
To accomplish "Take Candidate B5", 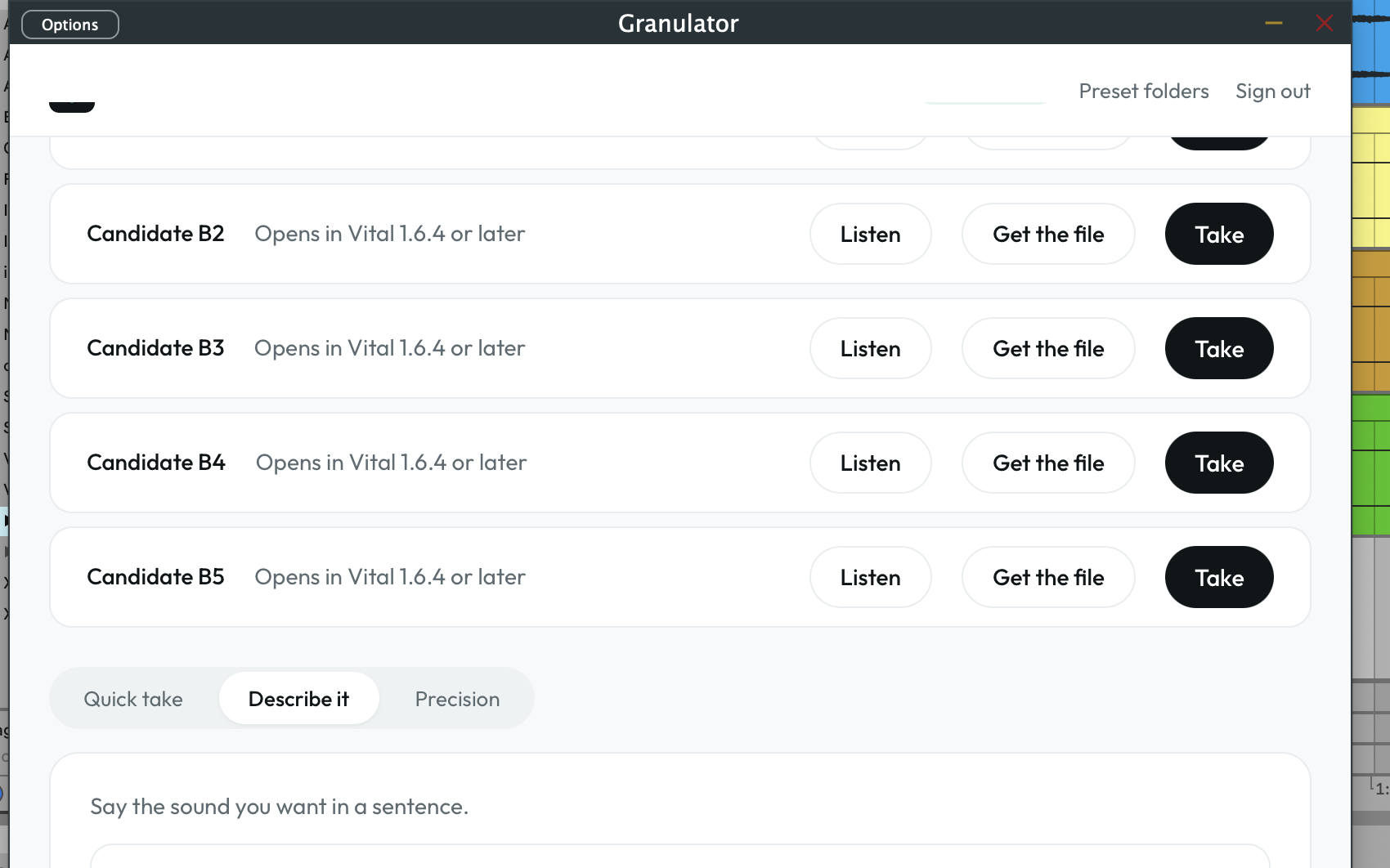I will 1219,577.
